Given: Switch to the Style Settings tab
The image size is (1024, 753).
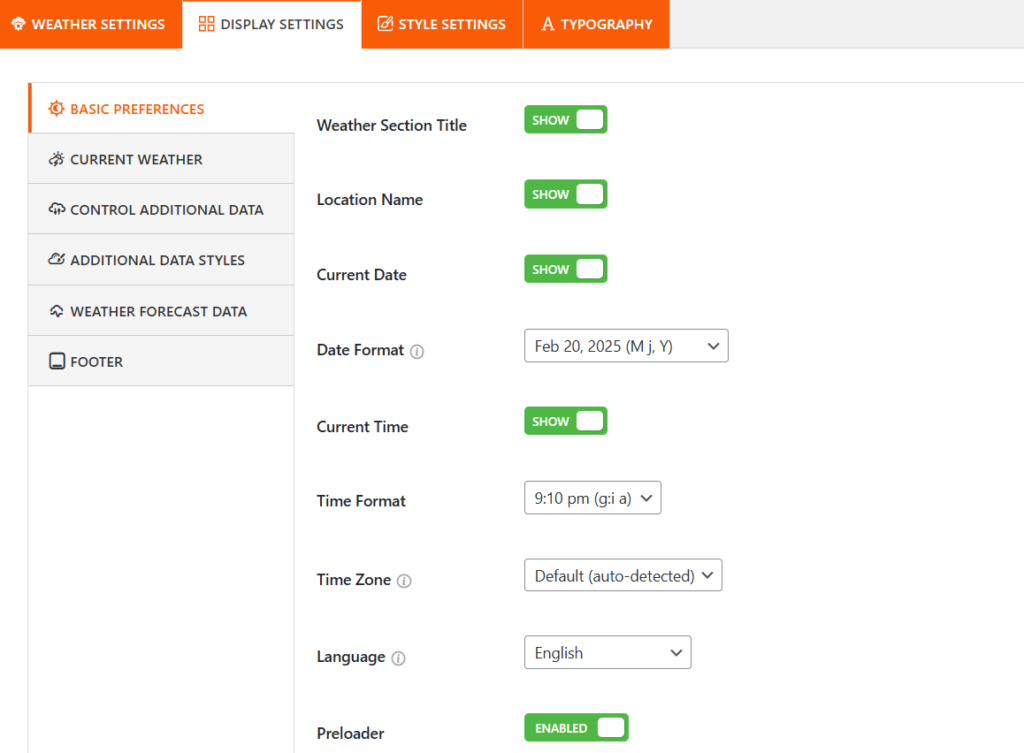Looking at the screenshot, I should (441, 24).
